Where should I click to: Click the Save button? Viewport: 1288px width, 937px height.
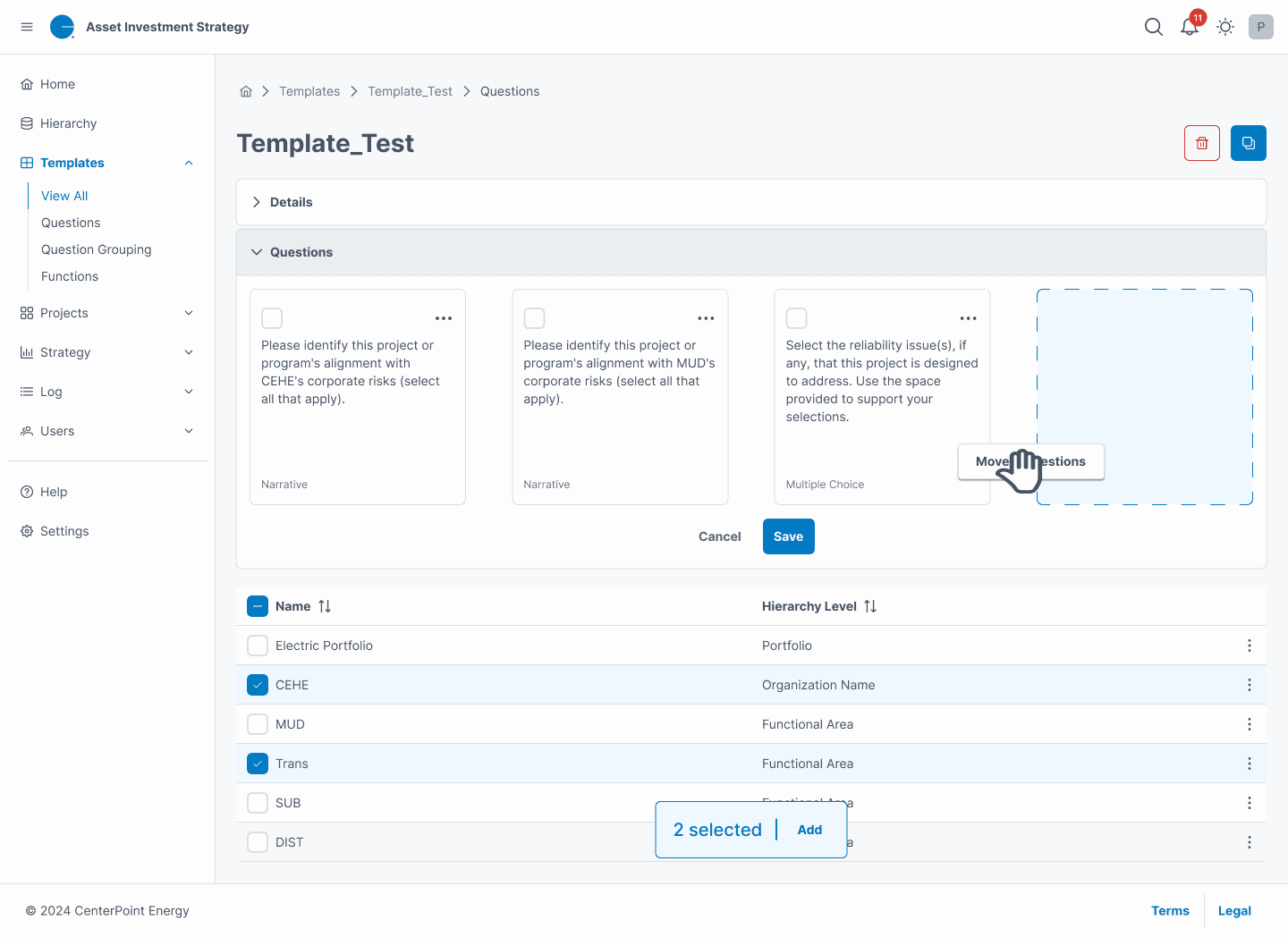point(789,536)
